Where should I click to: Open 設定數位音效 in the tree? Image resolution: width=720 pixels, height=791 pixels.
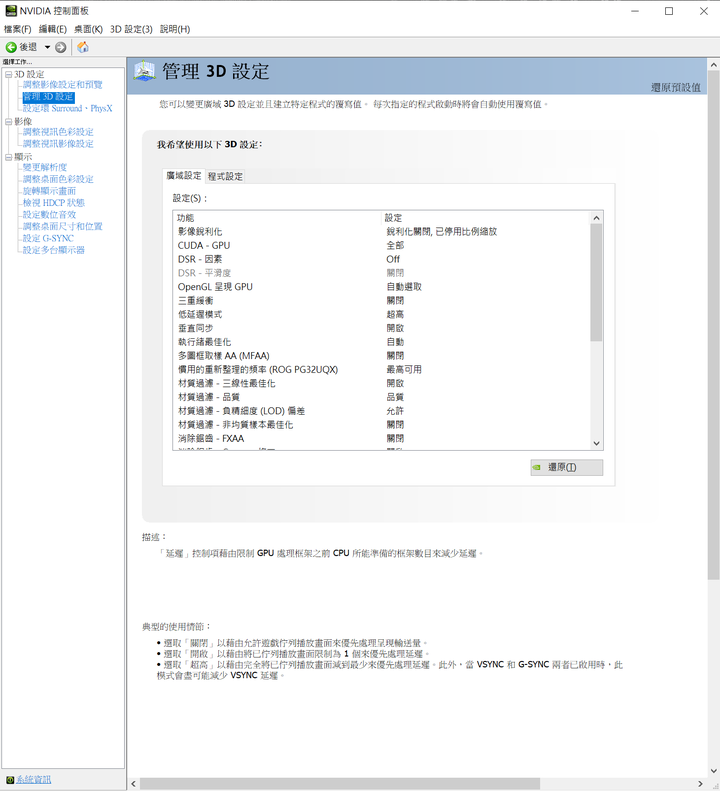(49, 215)
